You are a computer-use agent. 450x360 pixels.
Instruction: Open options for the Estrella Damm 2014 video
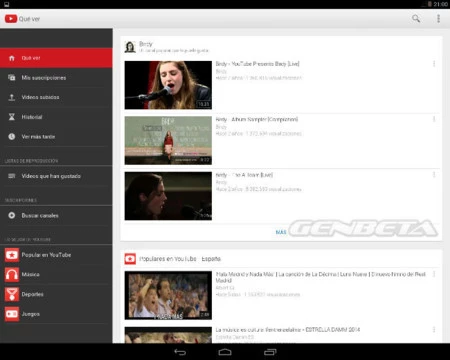[434, 330]
